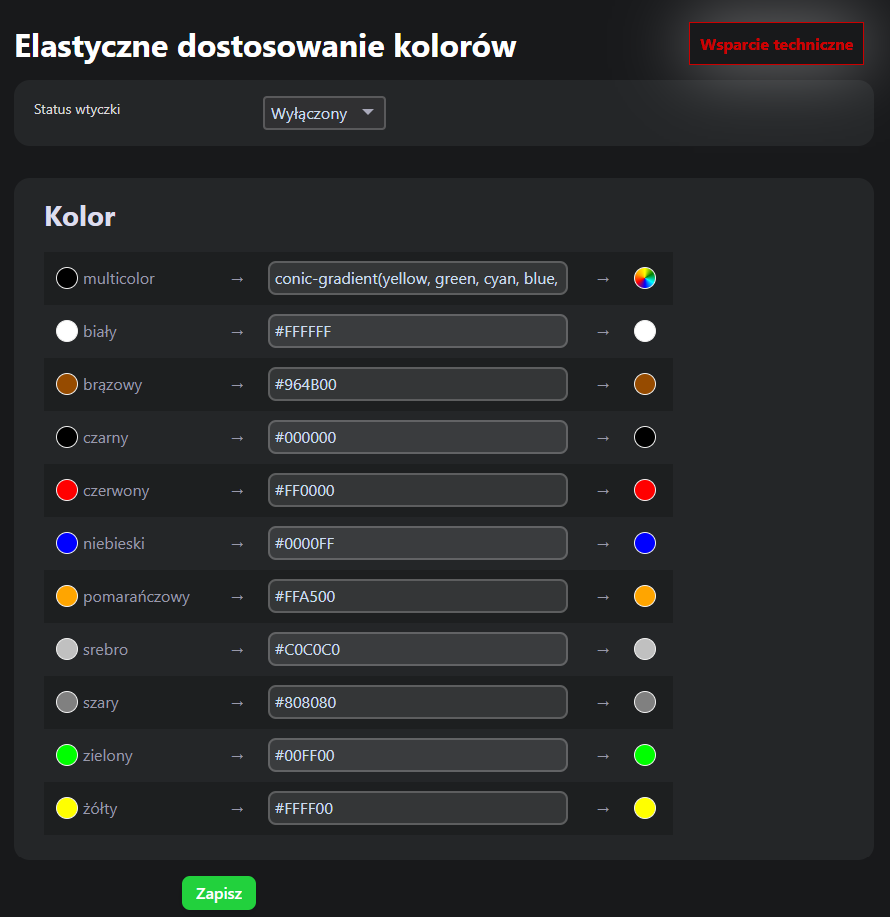Click the zielony #00FF00 input field

click(417, 755)
